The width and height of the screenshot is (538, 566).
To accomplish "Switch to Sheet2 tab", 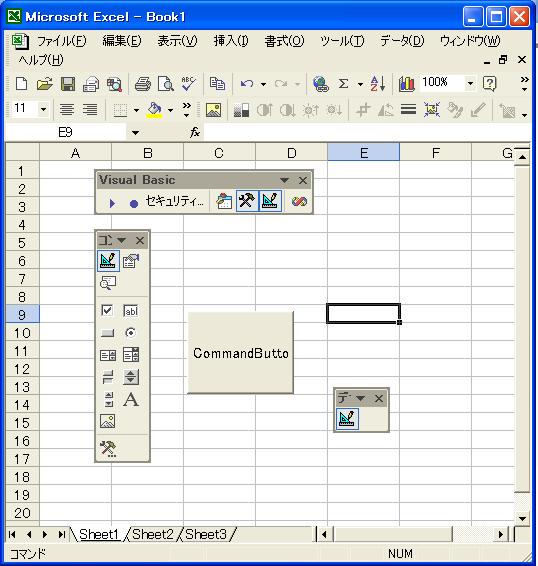I will [152, 534].
